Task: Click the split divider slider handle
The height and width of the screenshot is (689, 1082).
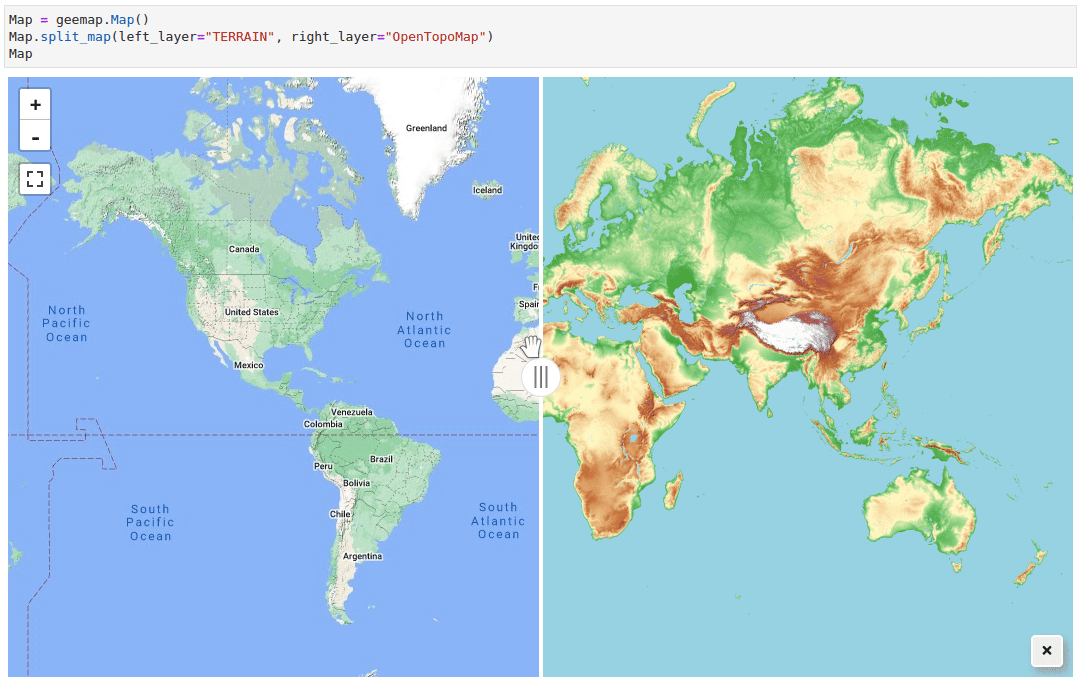Action: point(540,377)
